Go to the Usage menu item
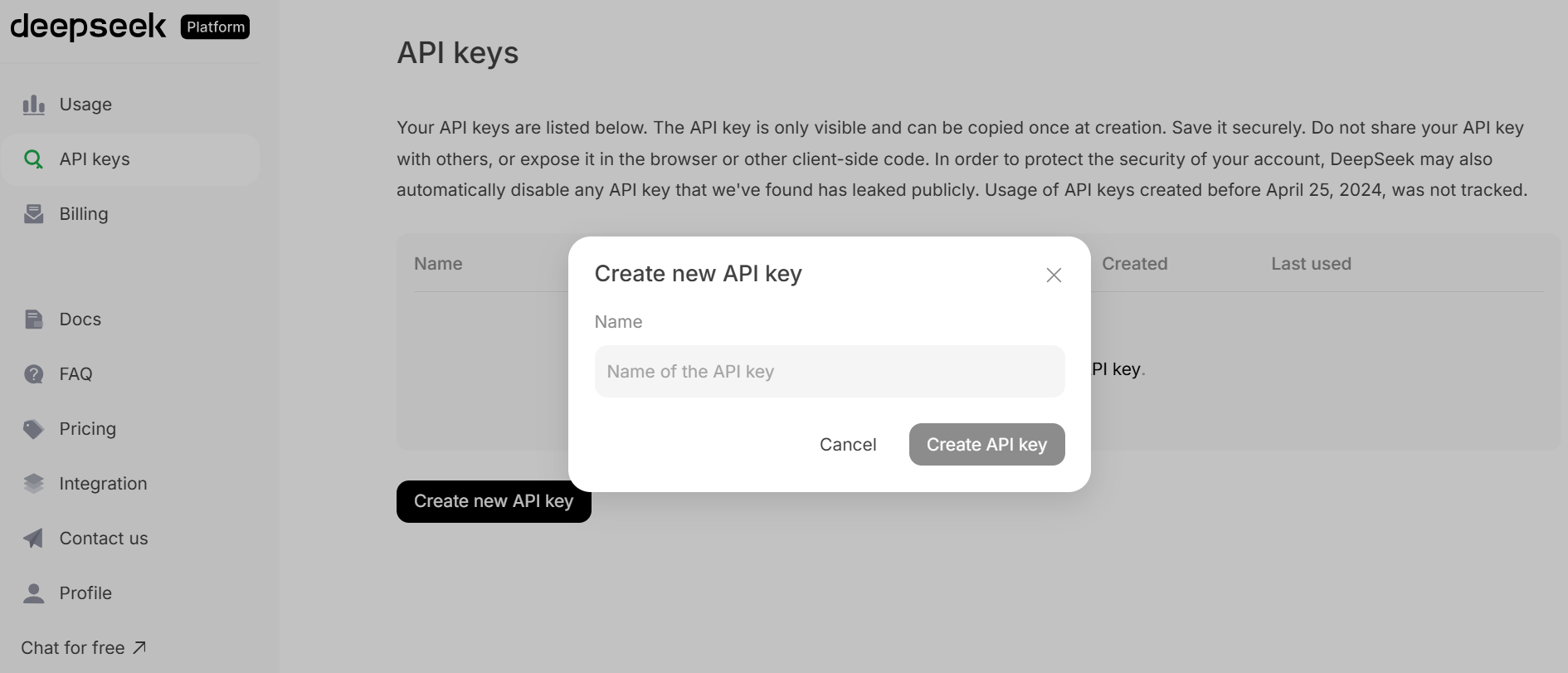The height and width of the screenshot is (673, 1568). pyautogui.click(x=85, y=105)
